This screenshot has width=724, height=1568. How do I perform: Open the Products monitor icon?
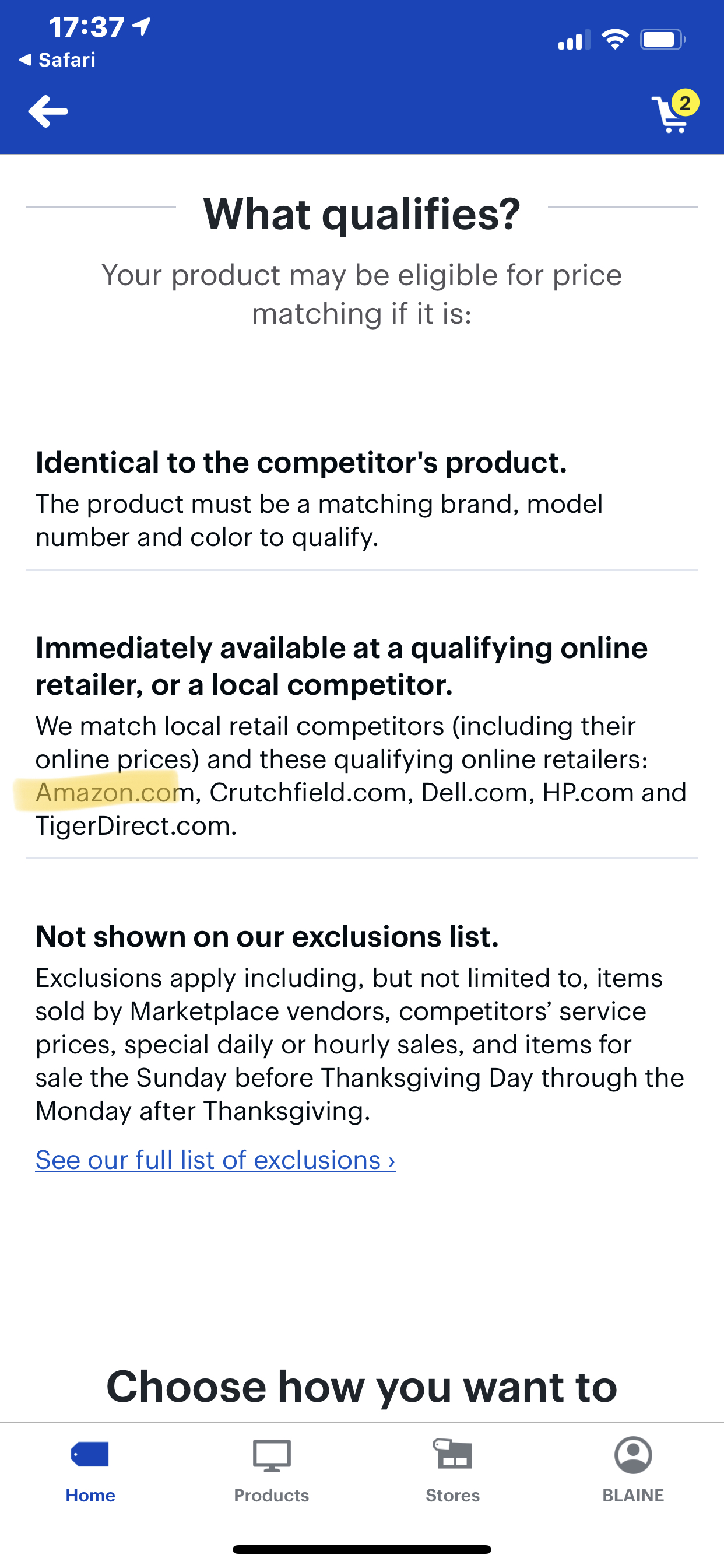tap(271, 1455)
